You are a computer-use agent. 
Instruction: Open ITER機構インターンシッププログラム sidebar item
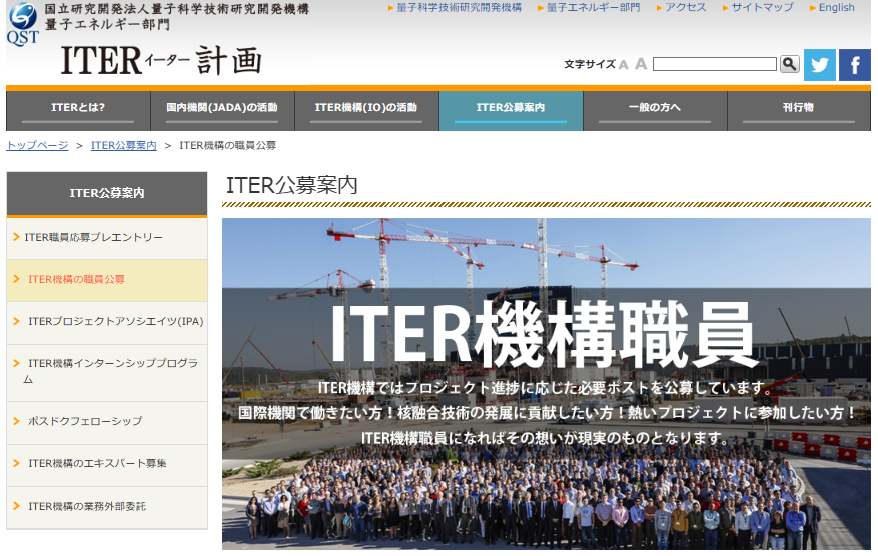point(107,372)
